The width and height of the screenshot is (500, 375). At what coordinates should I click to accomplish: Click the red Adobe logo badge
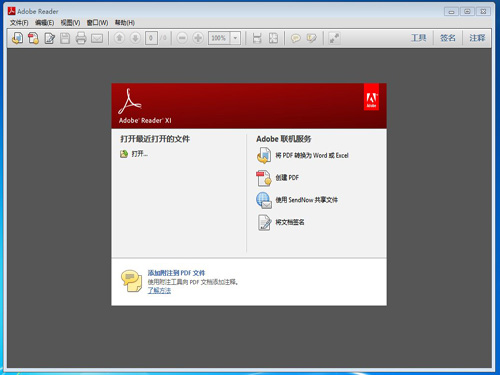click(x=371, y=97)
